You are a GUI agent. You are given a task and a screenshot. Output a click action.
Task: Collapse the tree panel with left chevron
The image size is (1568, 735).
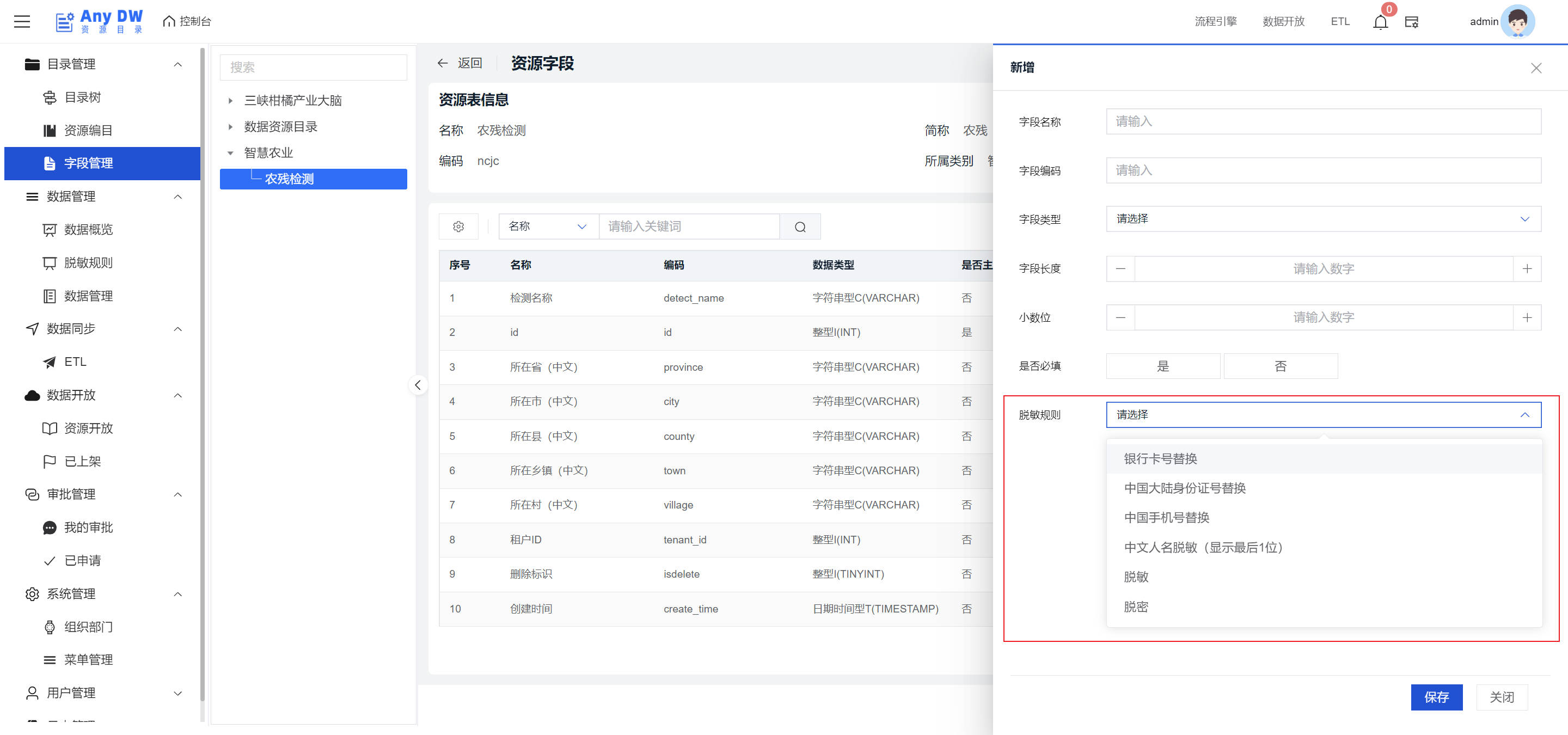[x=418, y=384]
